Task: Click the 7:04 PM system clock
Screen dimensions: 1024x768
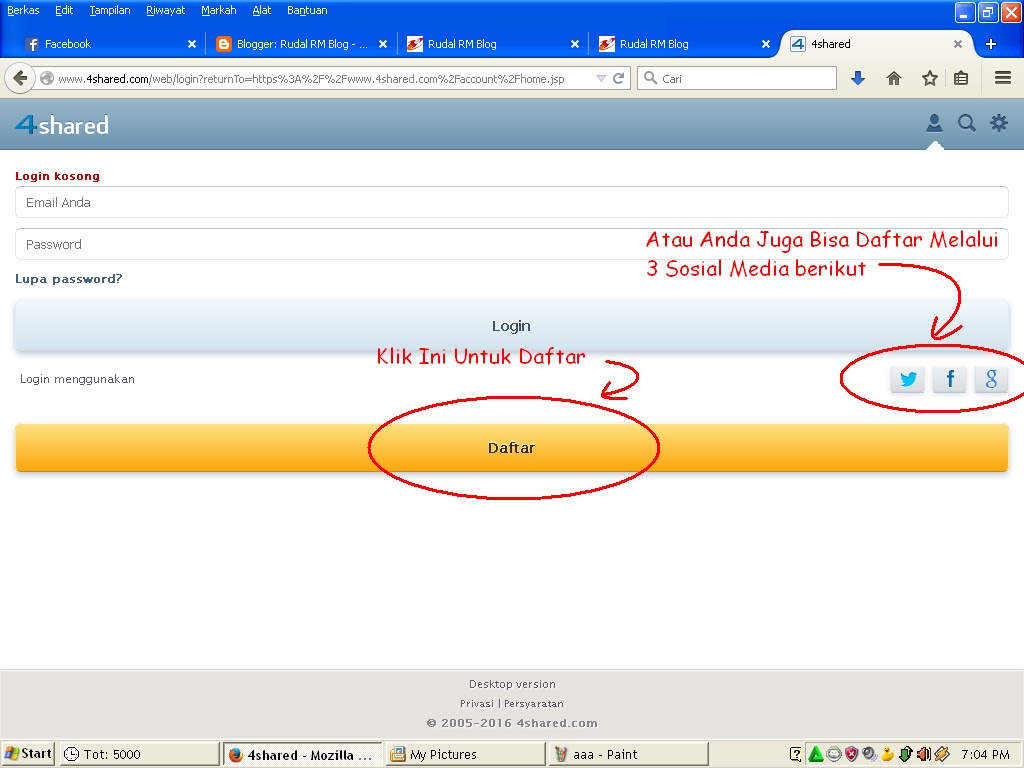Action: coord(985,754)
